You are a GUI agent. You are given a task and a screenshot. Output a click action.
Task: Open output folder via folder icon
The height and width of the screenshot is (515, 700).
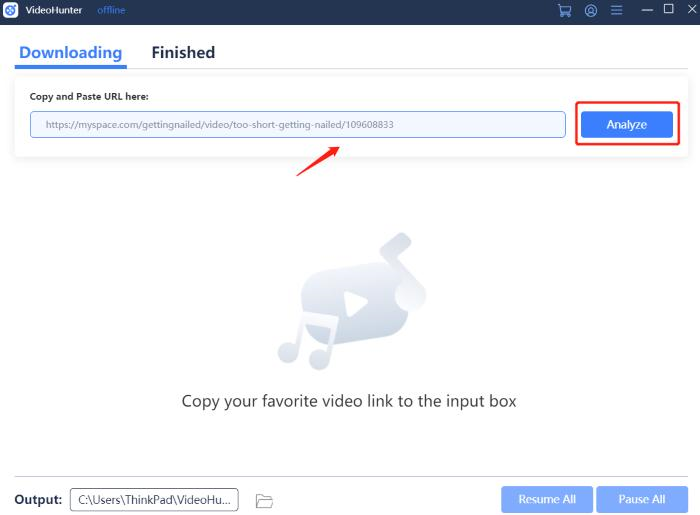(264, 501)
